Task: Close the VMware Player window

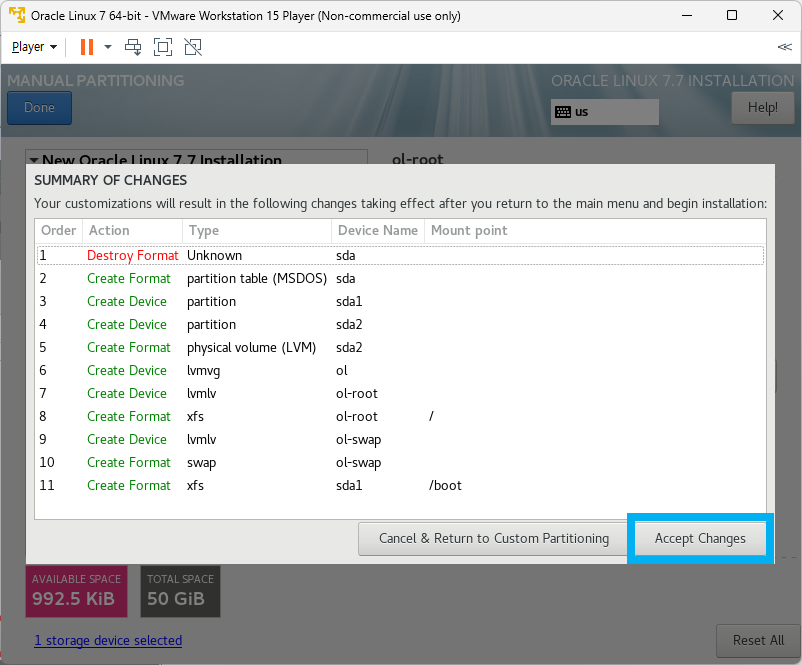Action: pos(777,15)
